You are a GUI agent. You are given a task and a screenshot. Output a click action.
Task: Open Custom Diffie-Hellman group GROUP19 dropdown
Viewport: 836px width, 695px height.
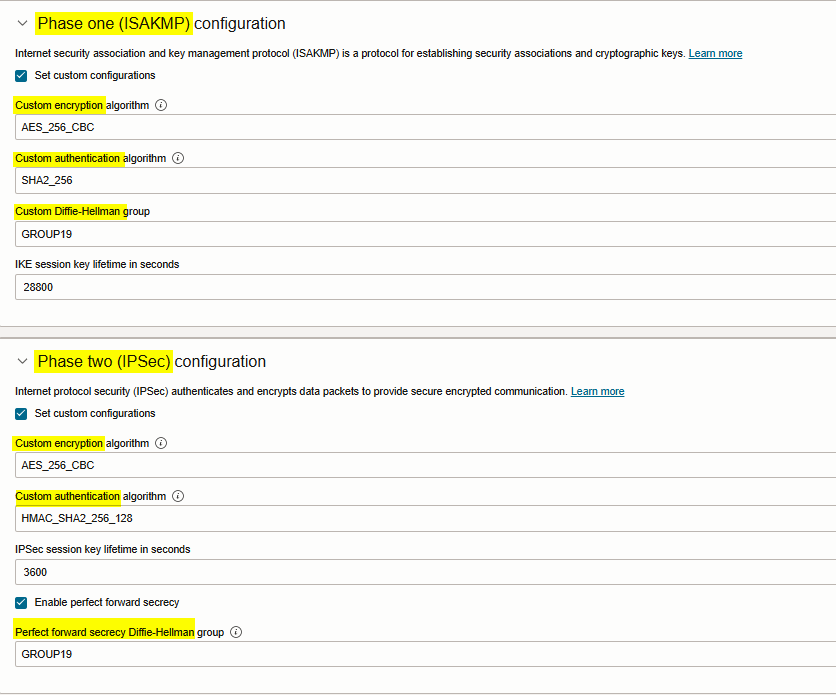(x=425, y=234)
